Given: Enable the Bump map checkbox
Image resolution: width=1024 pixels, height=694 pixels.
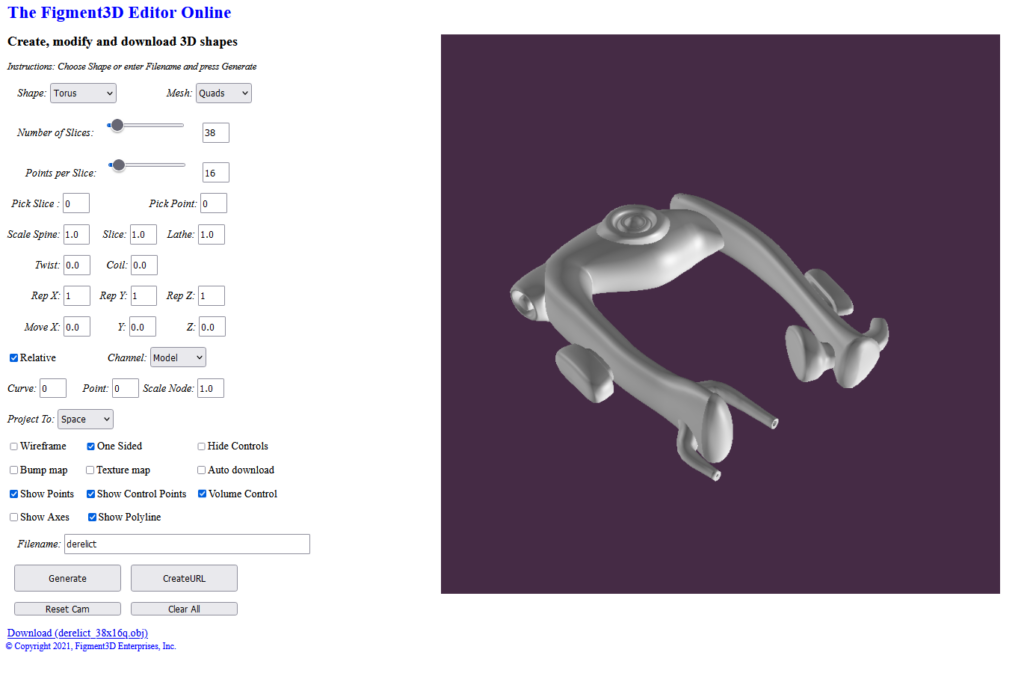Looking at the screenshot, I should (13, 470).
